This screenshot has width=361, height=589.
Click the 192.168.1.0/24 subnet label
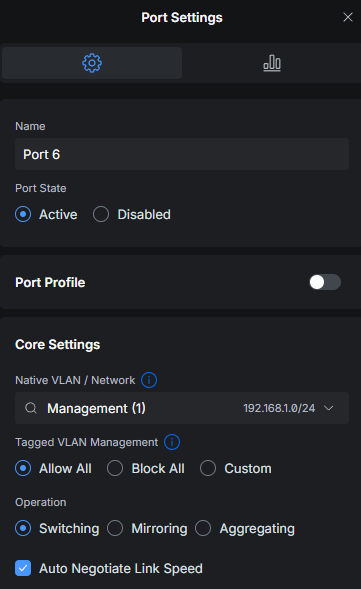[x=279, y=408]
